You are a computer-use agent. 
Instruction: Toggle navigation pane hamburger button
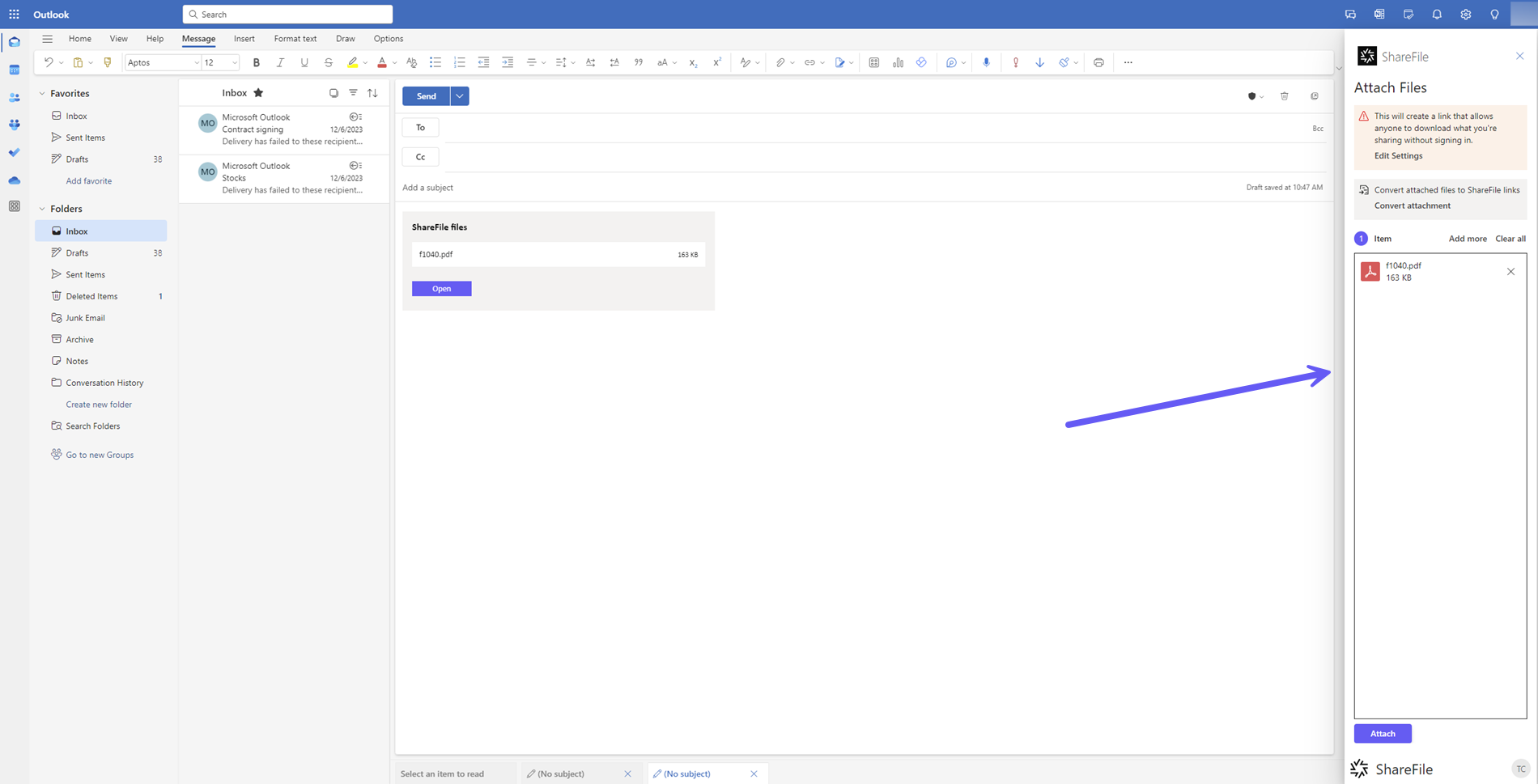tap(48, 39)
